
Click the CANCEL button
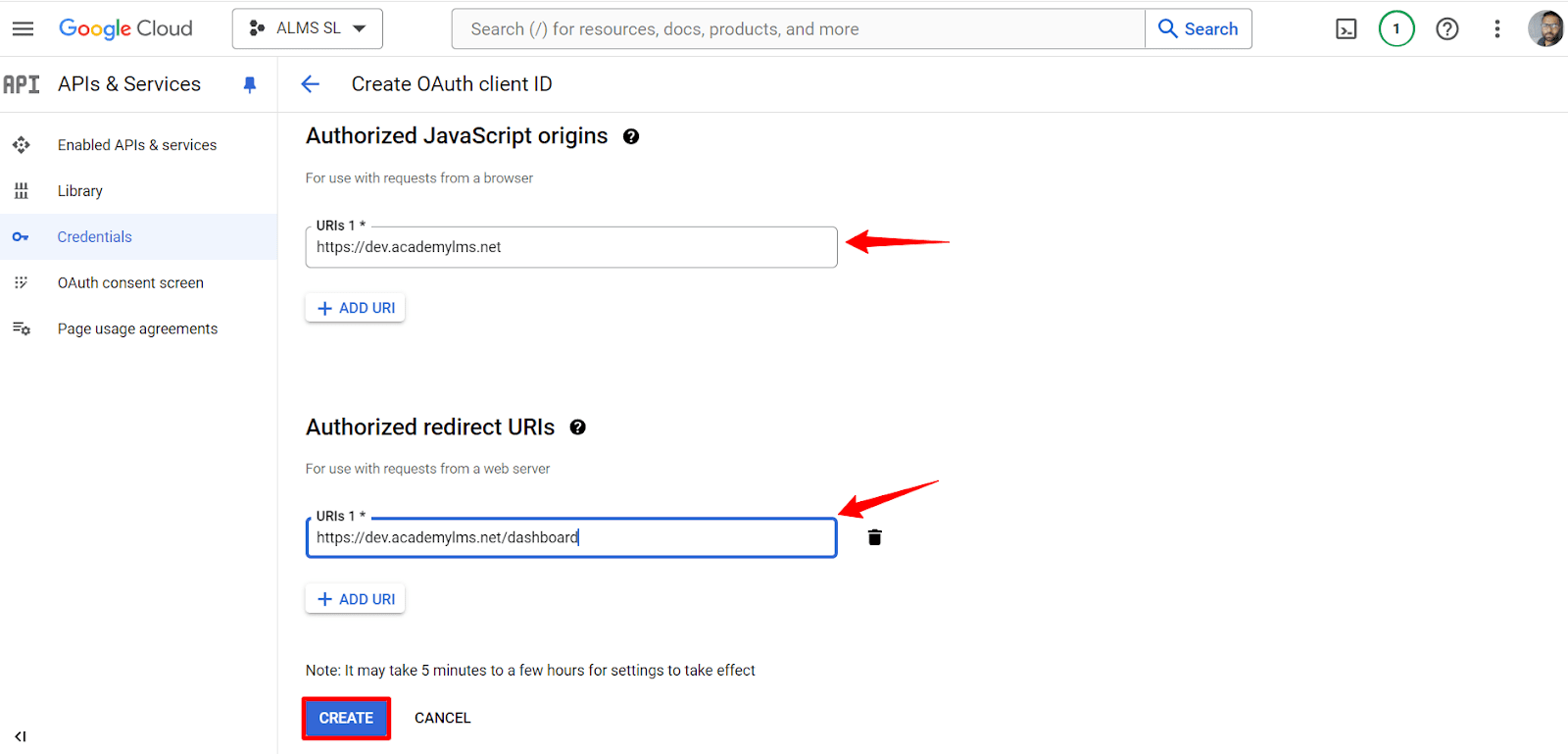(x=443, y=718)
